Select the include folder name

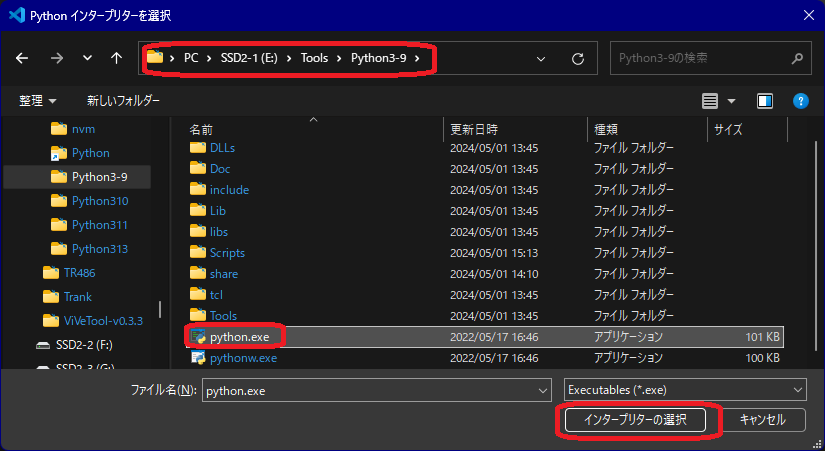pos(229,189)
